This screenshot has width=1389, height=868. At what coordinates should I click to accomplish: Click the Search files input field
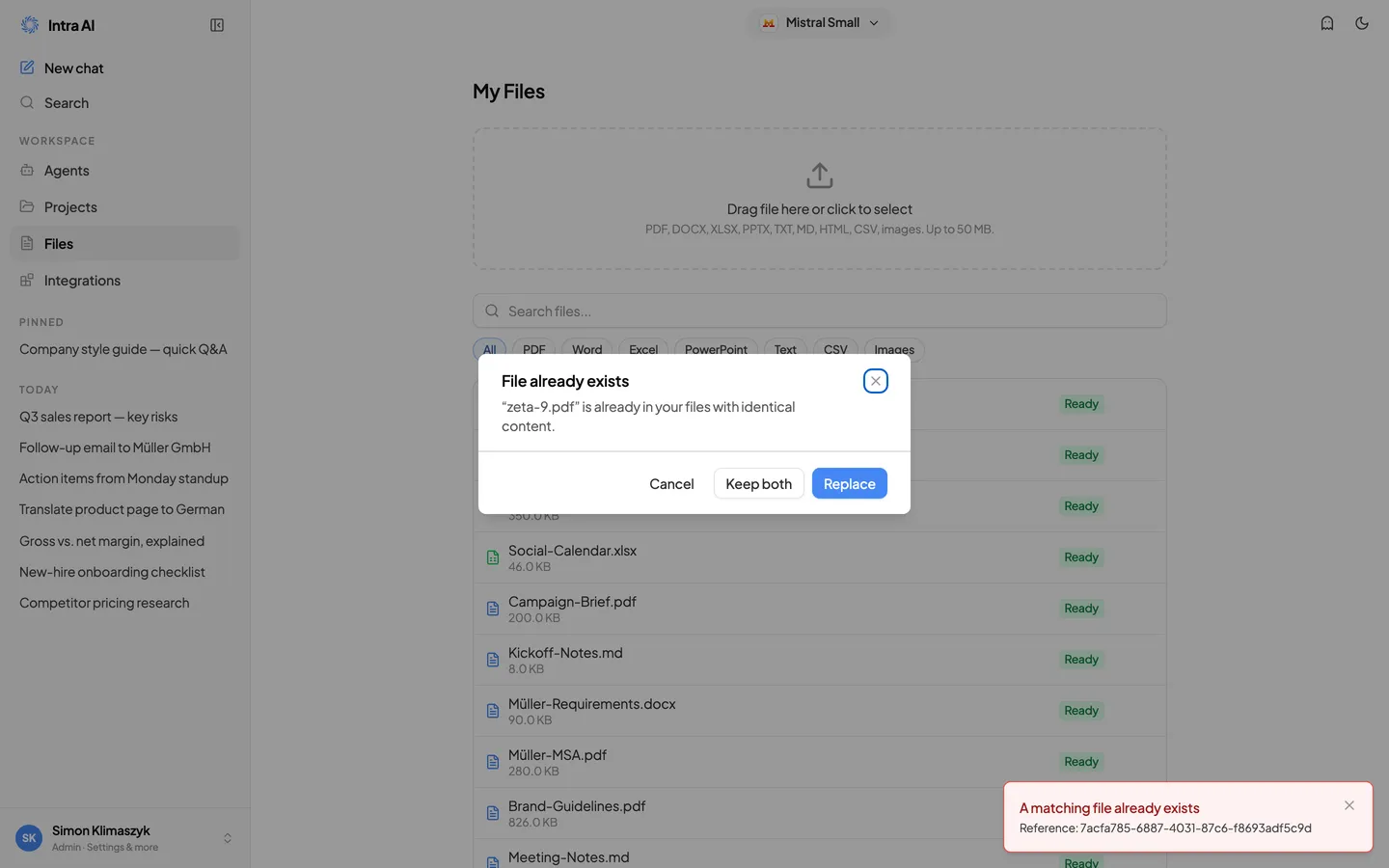820,311
